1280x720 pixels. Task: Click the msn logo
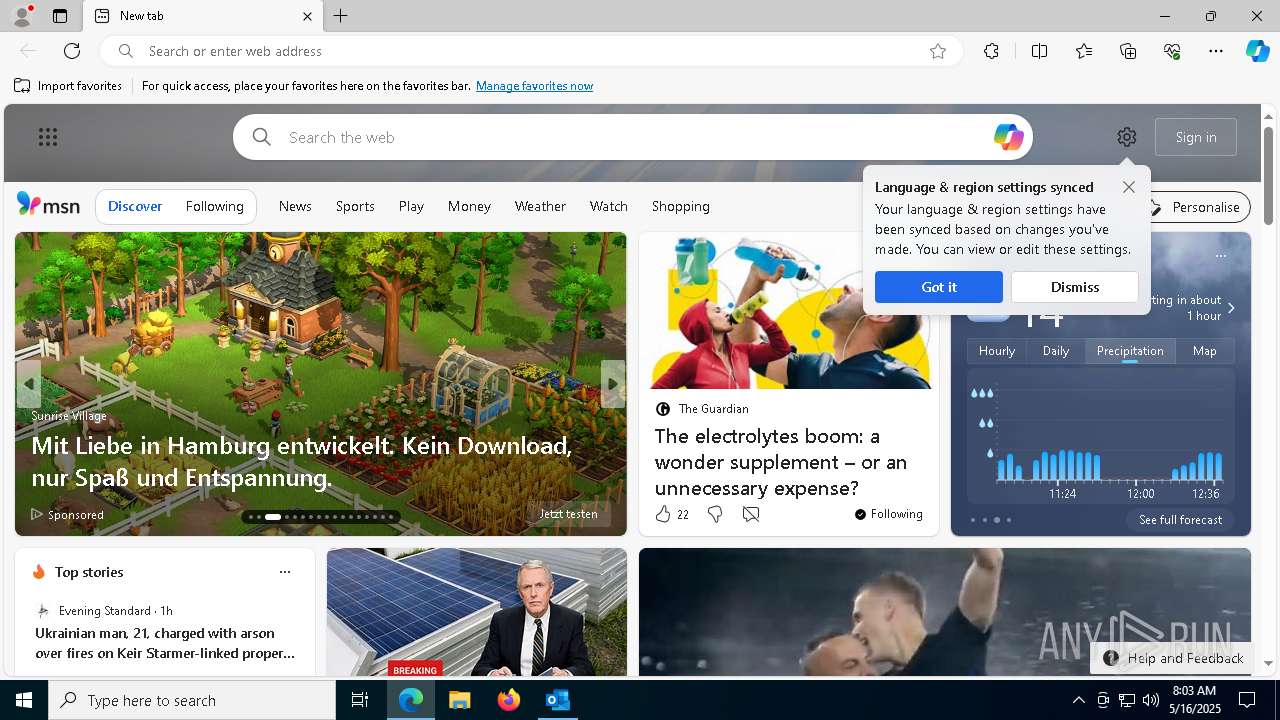[48, 205]
